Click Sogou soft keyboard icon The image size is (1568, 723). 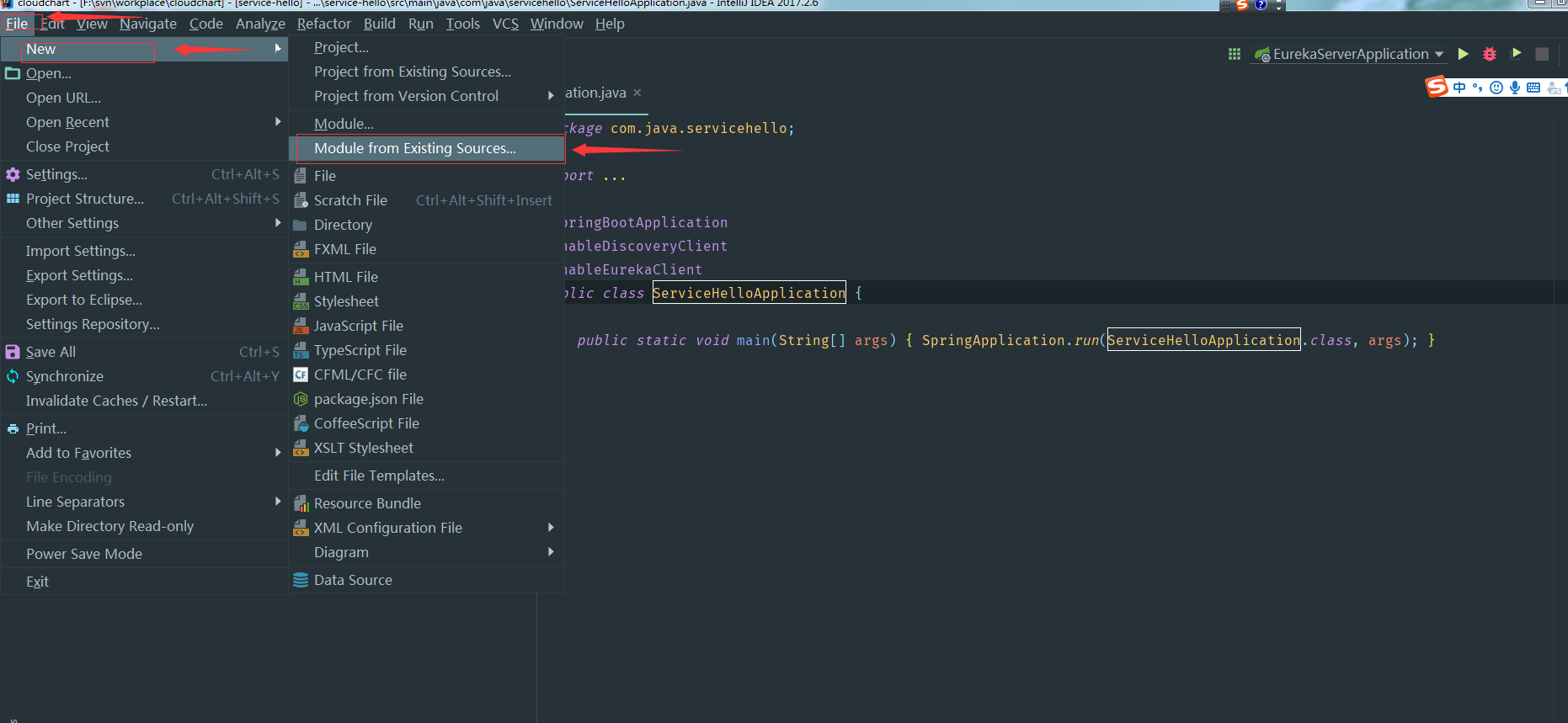1533,88
